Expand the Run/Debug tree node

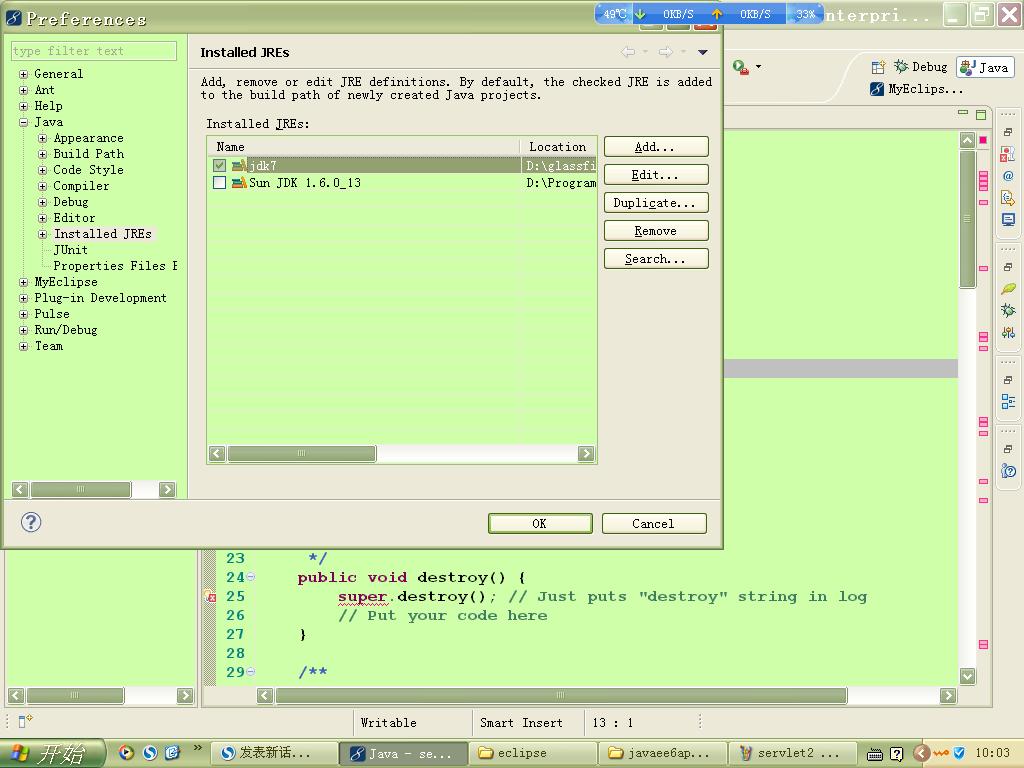click(x=24, y=330)
